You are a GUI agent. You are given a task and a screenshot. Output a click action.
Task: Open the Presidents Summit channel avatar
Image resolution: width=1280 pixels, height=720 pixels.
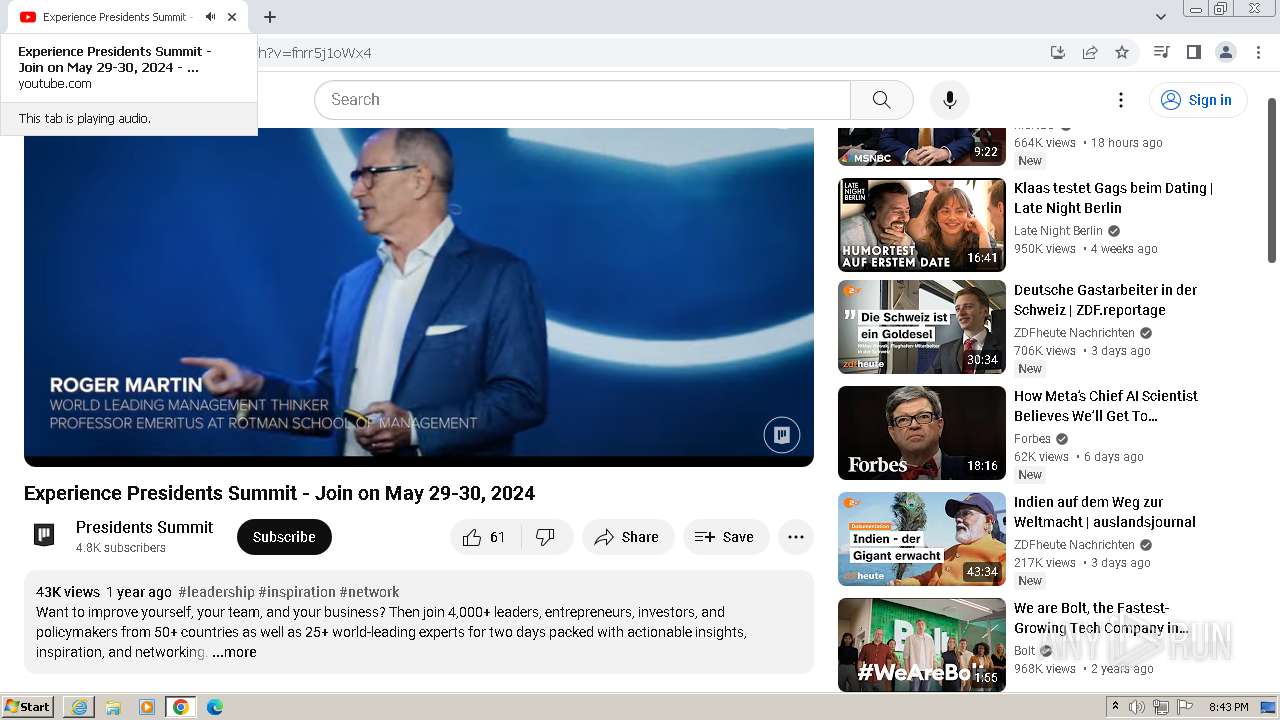[44, 535]
